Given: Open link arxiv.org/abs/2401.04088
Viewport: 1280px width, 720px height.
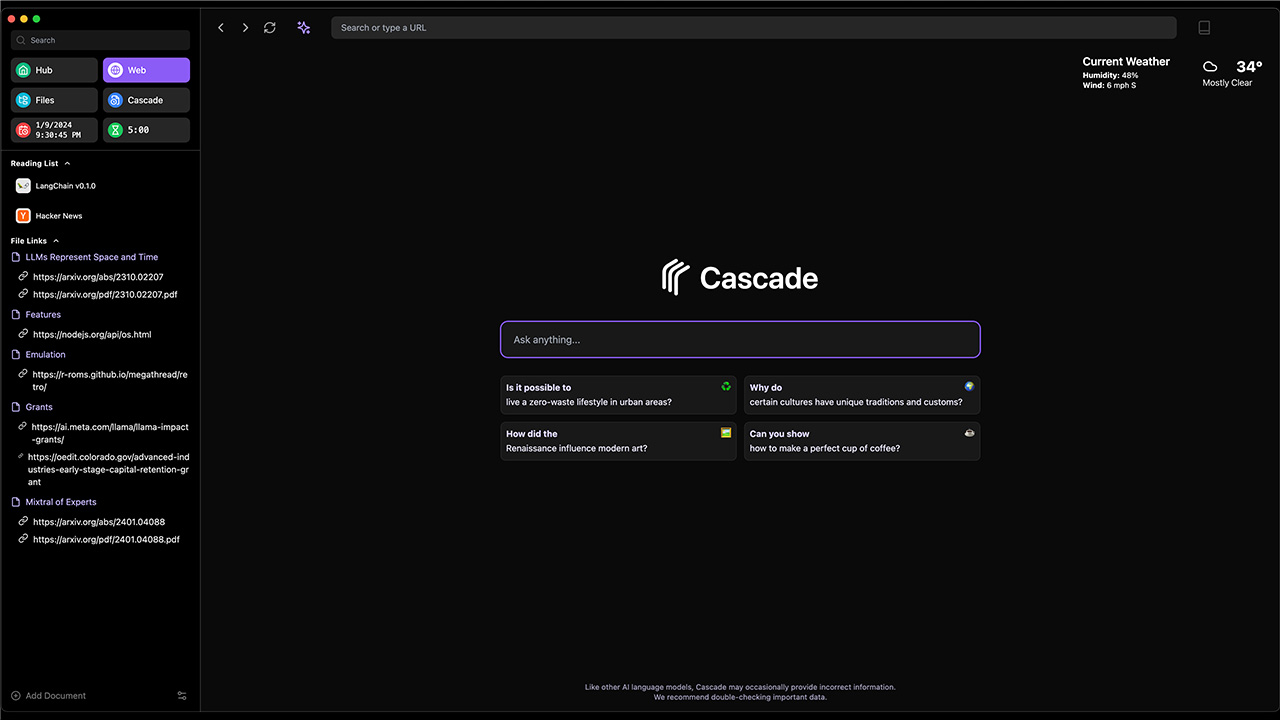Looking at the screenshot, I should pos(99,522).
